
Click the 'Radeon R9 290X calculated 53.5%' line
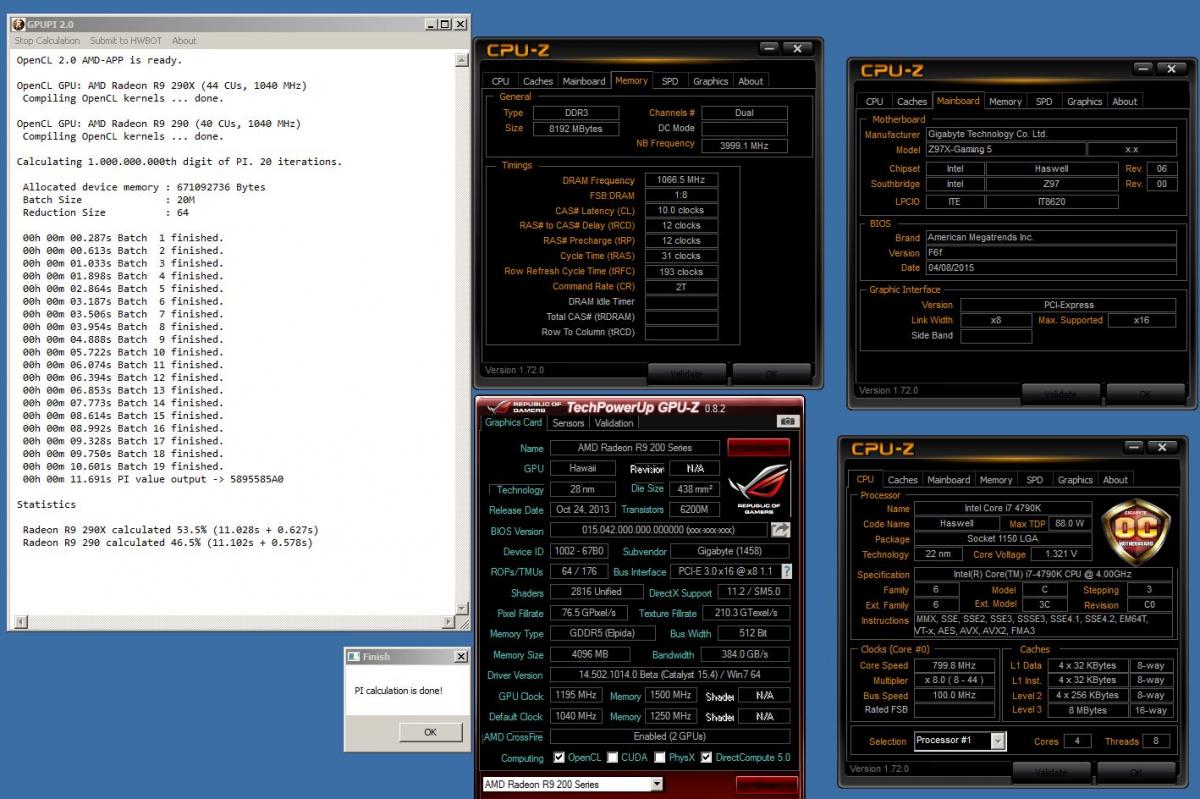pos(170,530)
